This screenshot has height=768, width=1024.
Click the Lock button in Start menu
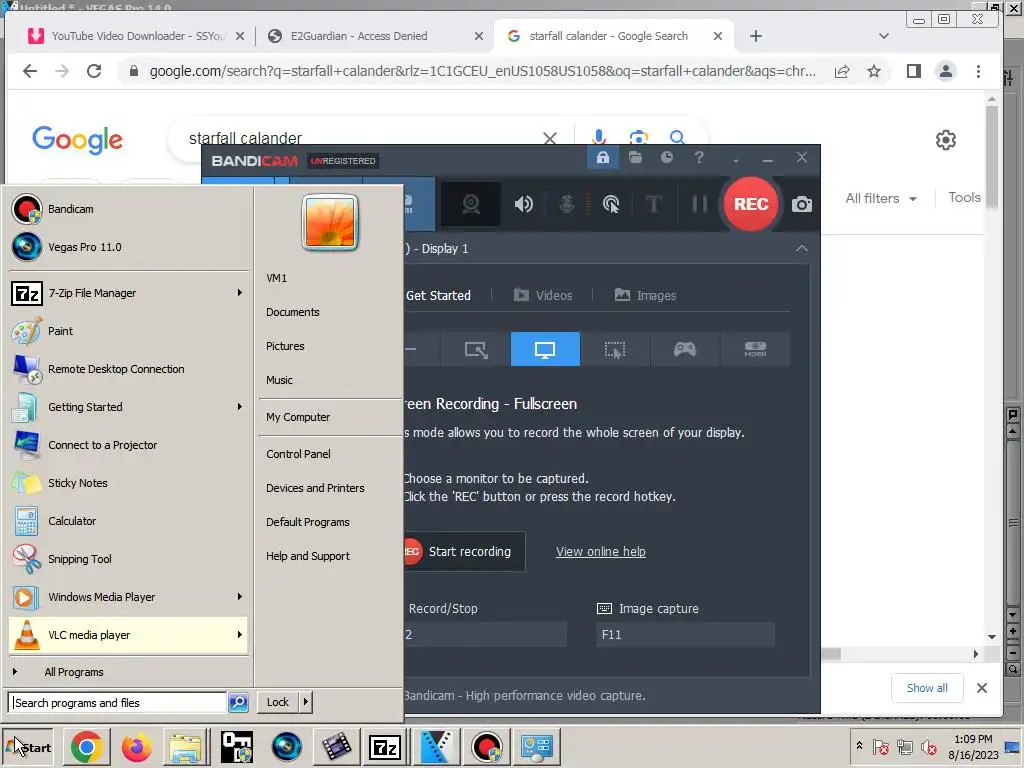click(278, 702)
